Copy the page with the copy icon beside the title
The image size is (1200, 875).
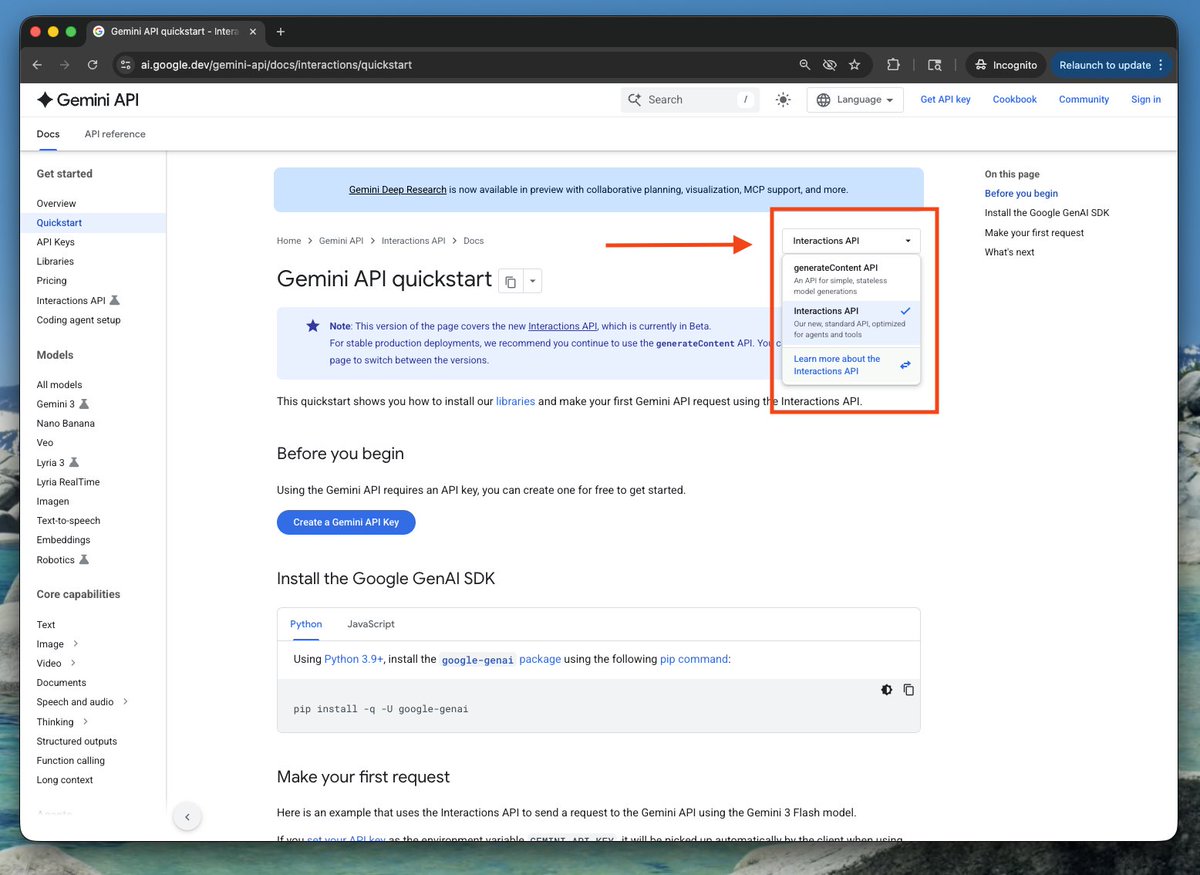click(x=511, y=282)
